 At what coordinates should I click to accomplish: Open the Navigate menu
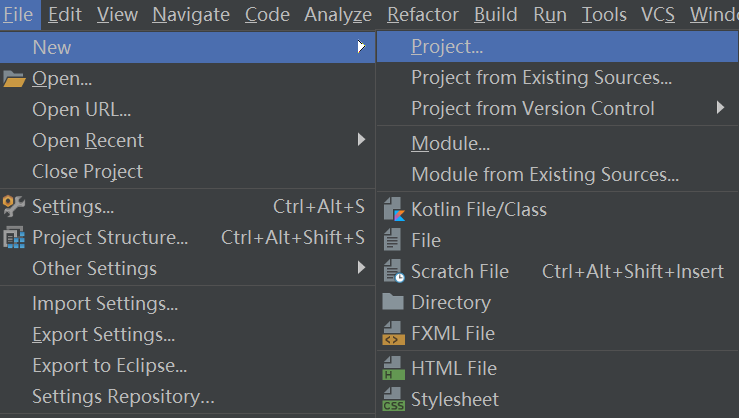point(190,15)
